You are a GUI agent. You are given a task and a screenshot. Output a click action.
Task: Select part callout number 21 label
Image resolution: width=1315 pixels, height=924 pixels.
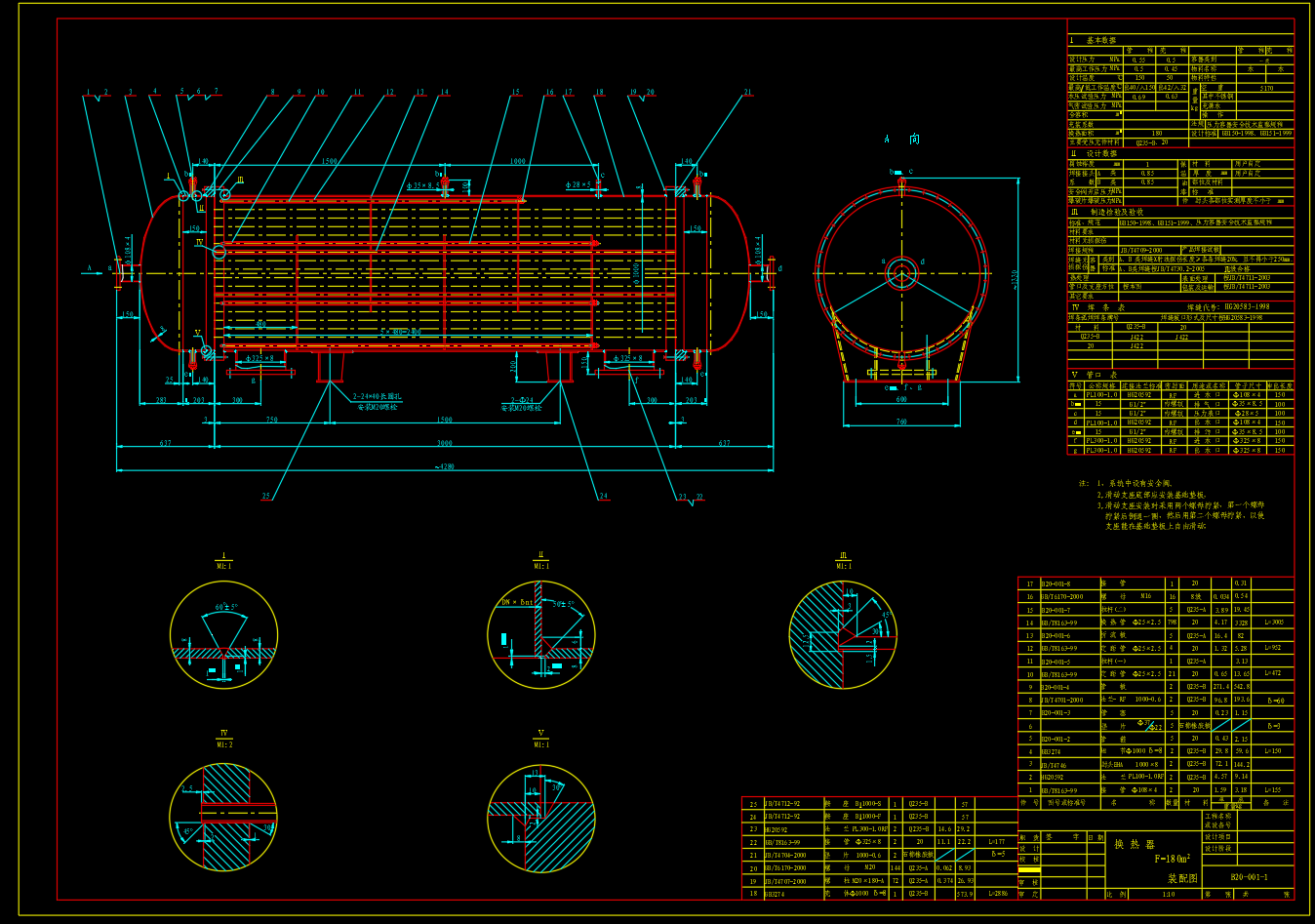(747, 94)
